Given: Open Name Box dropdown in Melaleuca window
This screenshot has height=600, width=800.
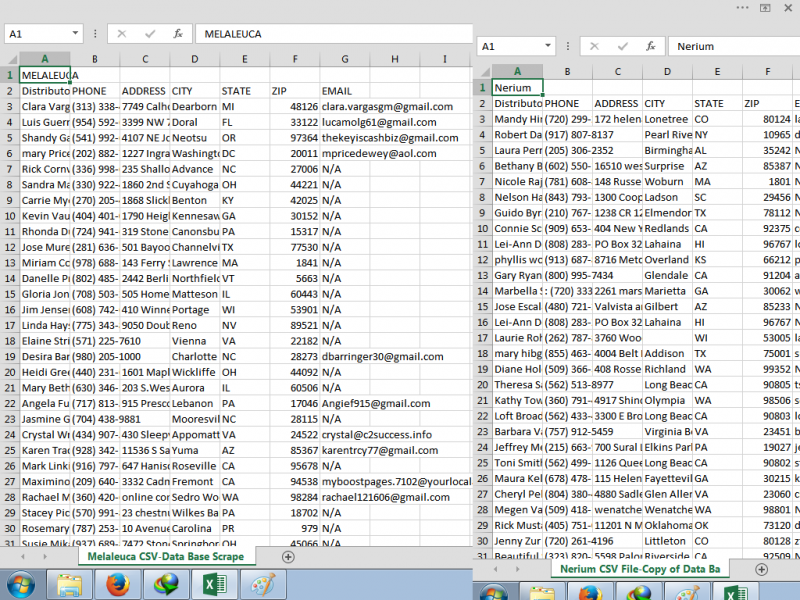Looking at the screenshot, I should pyautogui.click(x=75, y=34).
